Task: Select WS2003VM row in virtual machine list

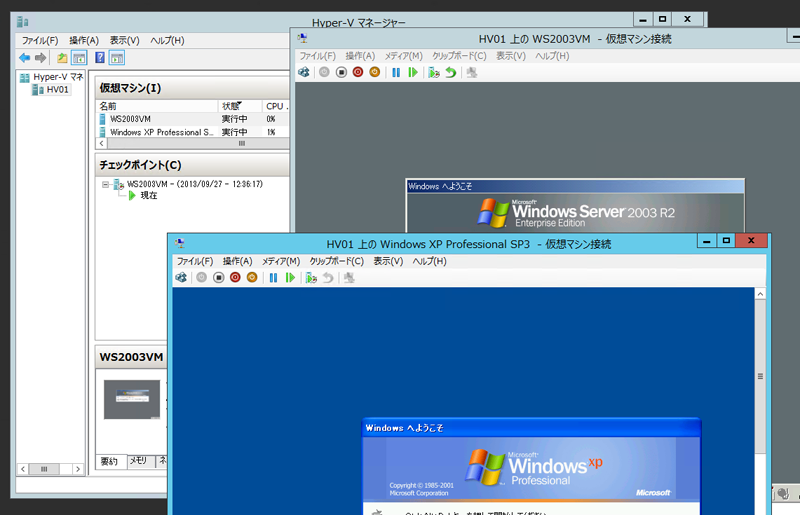Action: point(193,119)
